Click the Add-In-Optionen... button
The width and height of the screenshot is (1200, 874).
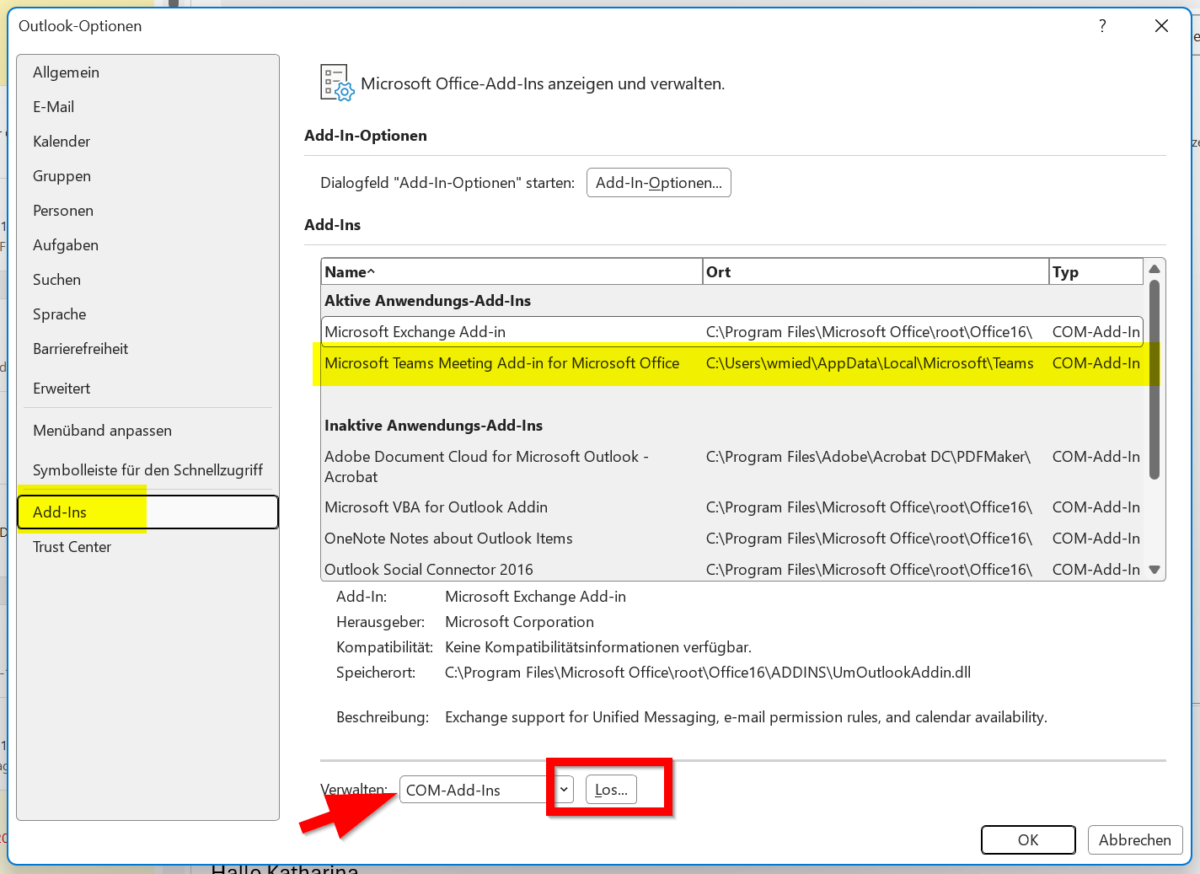(659, 183)
